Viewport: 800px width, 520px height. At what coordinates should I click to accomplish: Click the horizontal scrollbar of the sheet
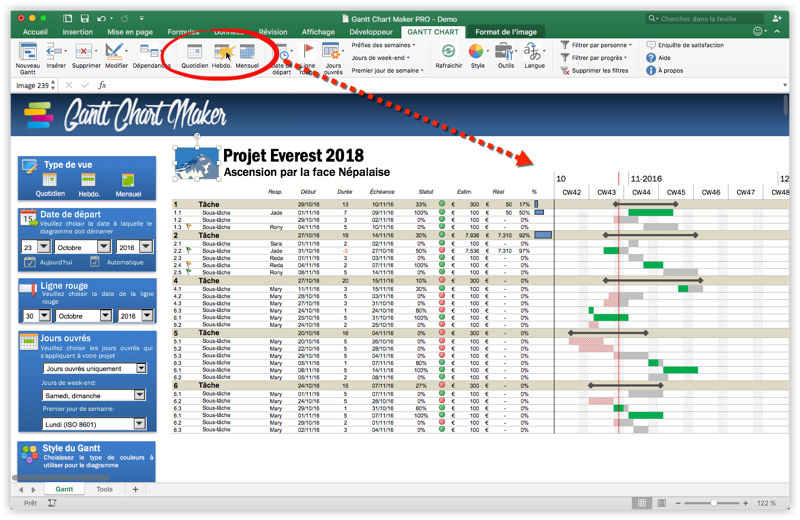[x=61, y=478]
